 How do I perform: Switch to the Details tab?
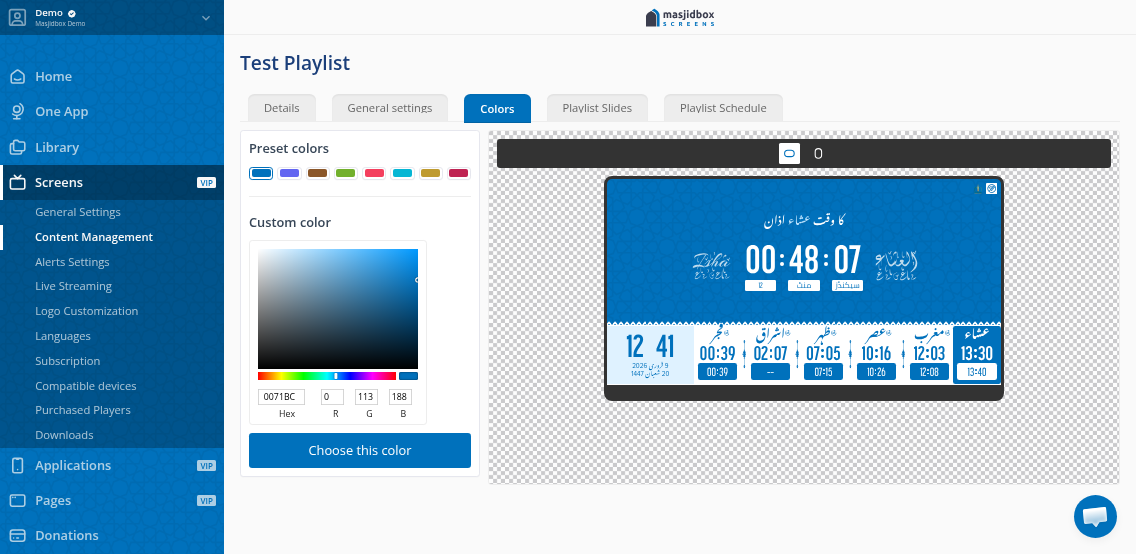click(x=282, y=108)
